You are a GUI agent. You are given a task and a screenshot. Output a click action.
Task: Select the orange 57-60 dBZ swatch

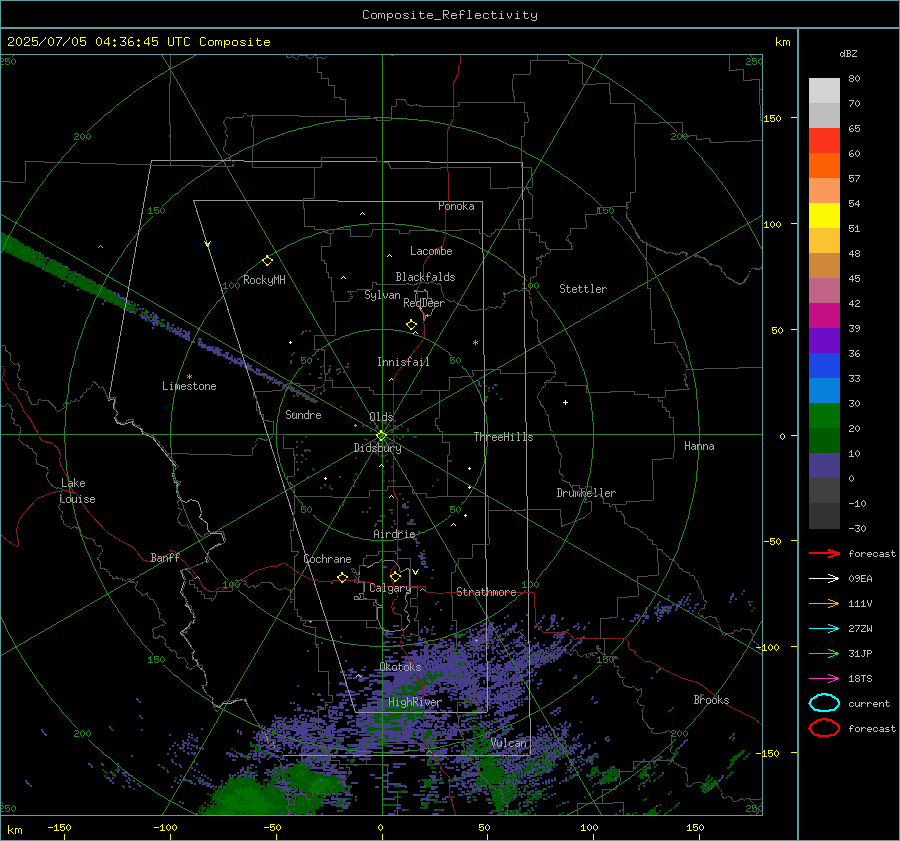[x=824, y=165]
